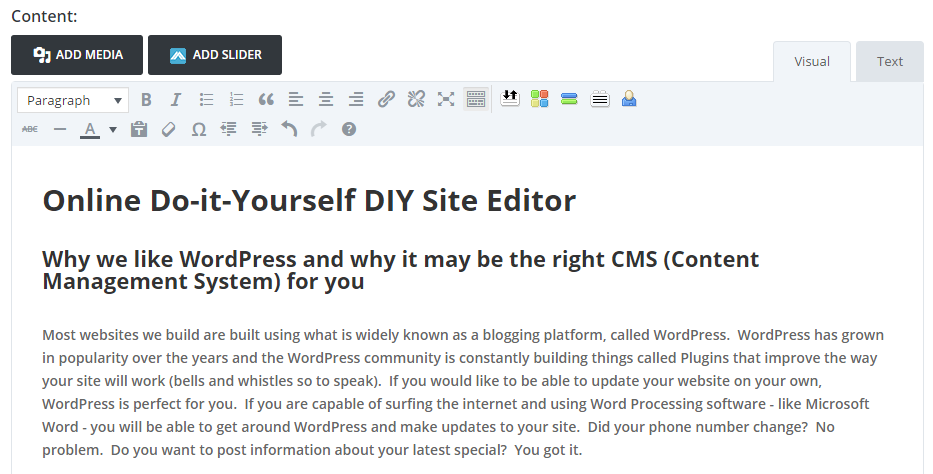Click the Add Media button
Screen dimensions: 933x474
coord(78,55)
